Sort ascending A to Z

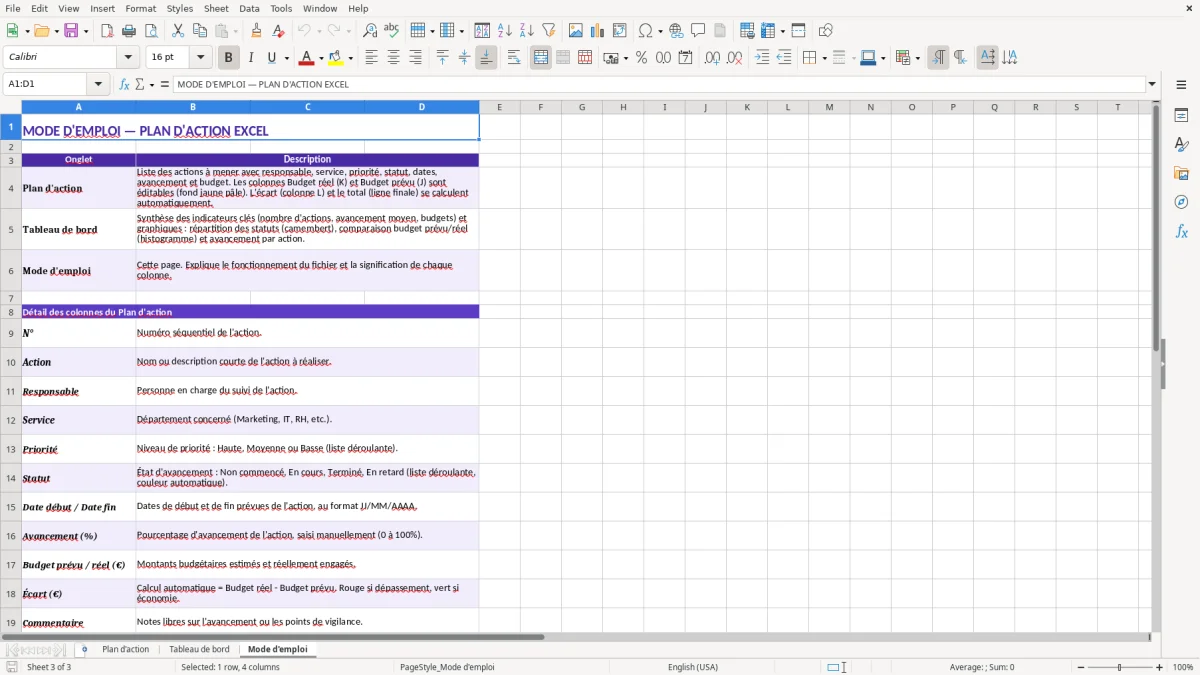click(505, 31)
